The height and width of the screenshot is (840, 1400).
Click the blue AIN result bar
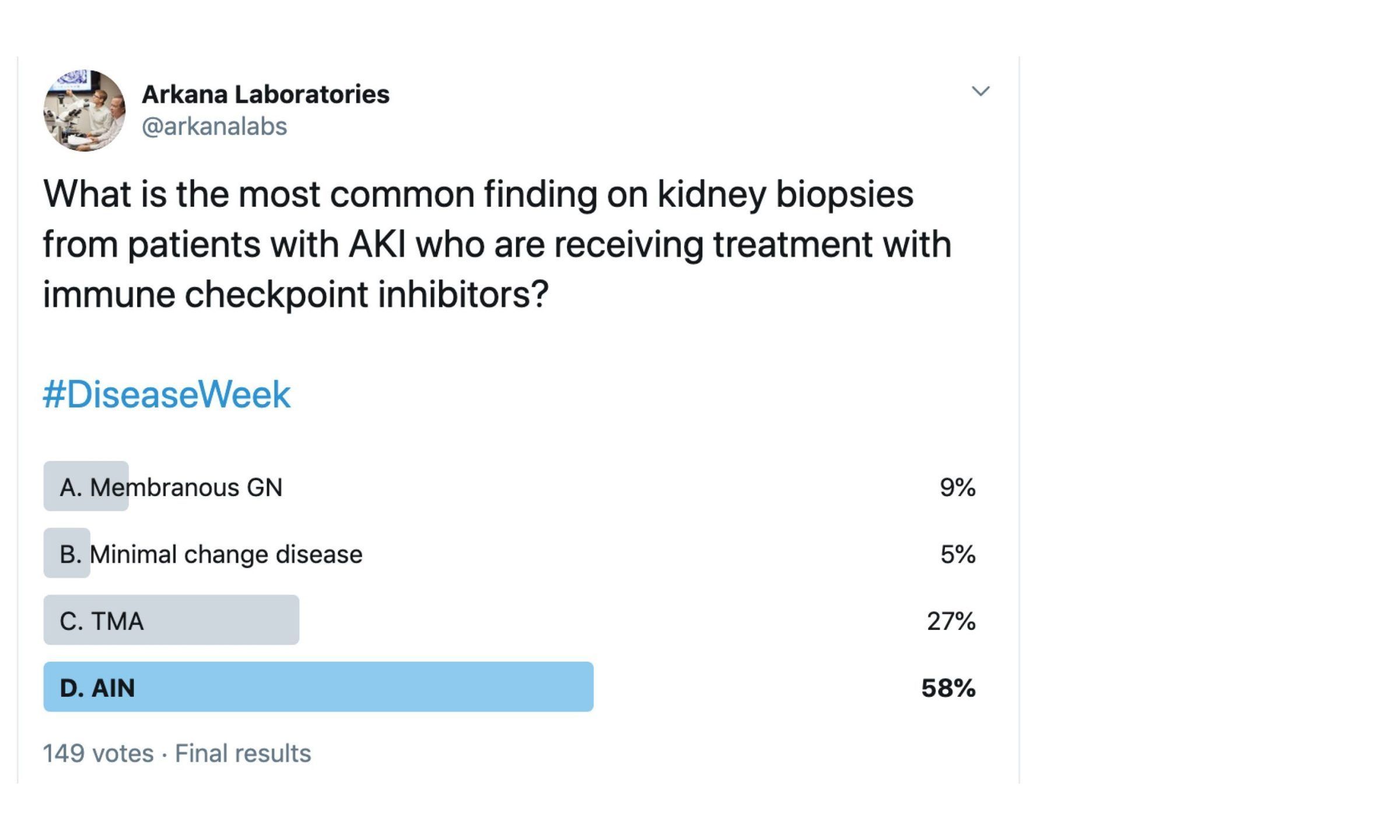coord(318,687)
